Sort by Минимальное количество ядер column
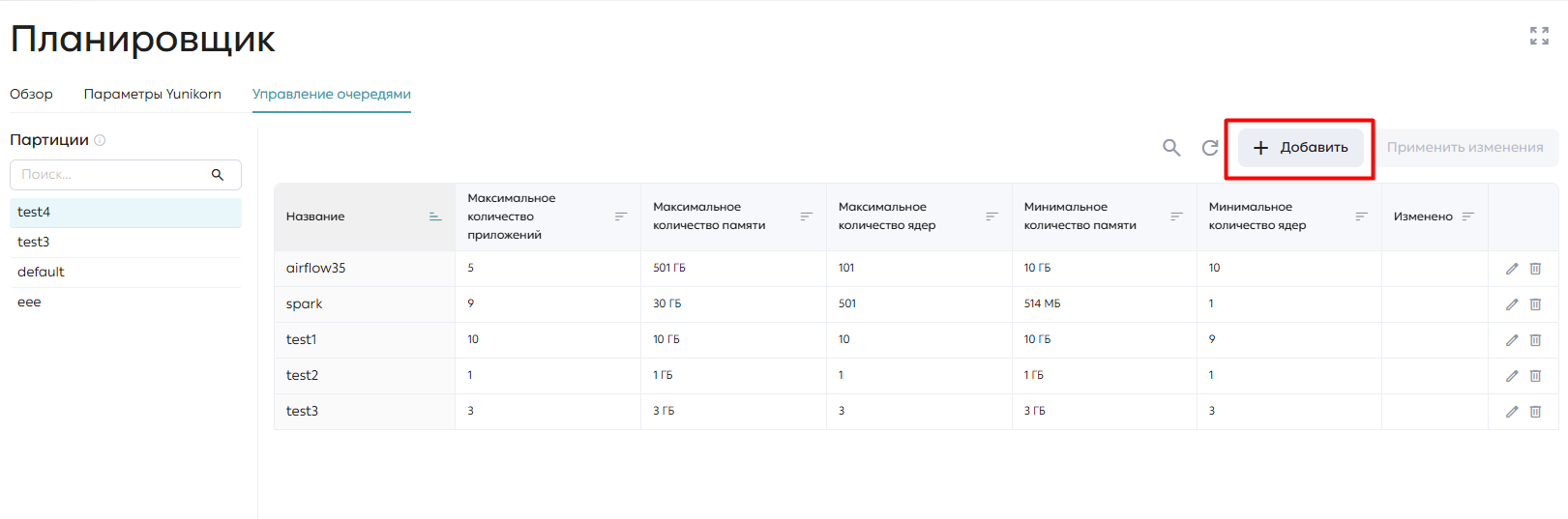Viewport: 1568px width, 519px height. point(1361,216)
